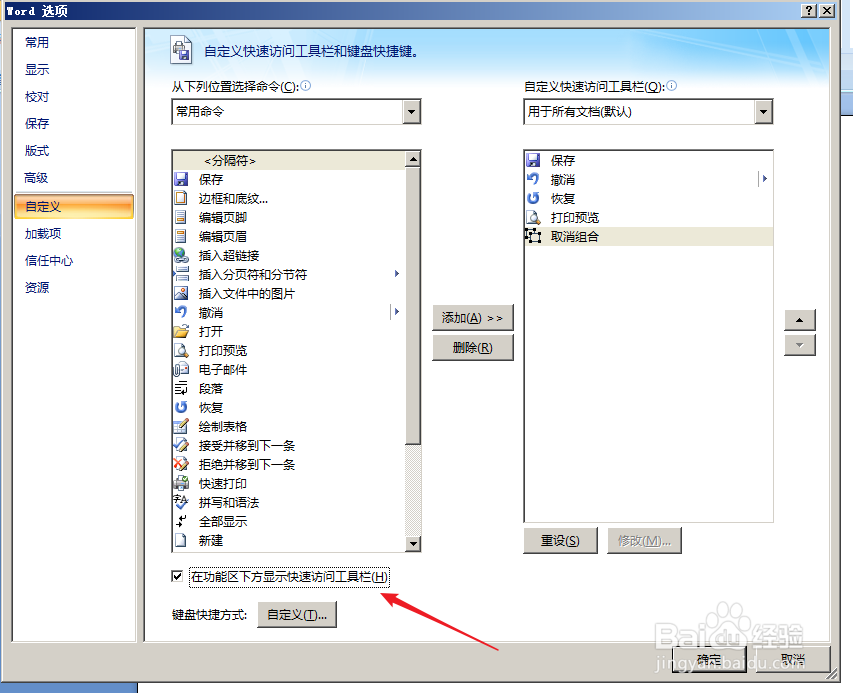Switch to the 高级 options category

tap(36, 178)
